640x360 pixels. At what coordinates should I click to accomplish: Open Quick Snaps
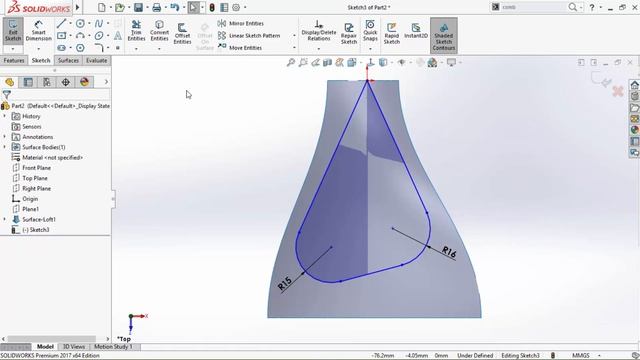(x=370, y=31)
